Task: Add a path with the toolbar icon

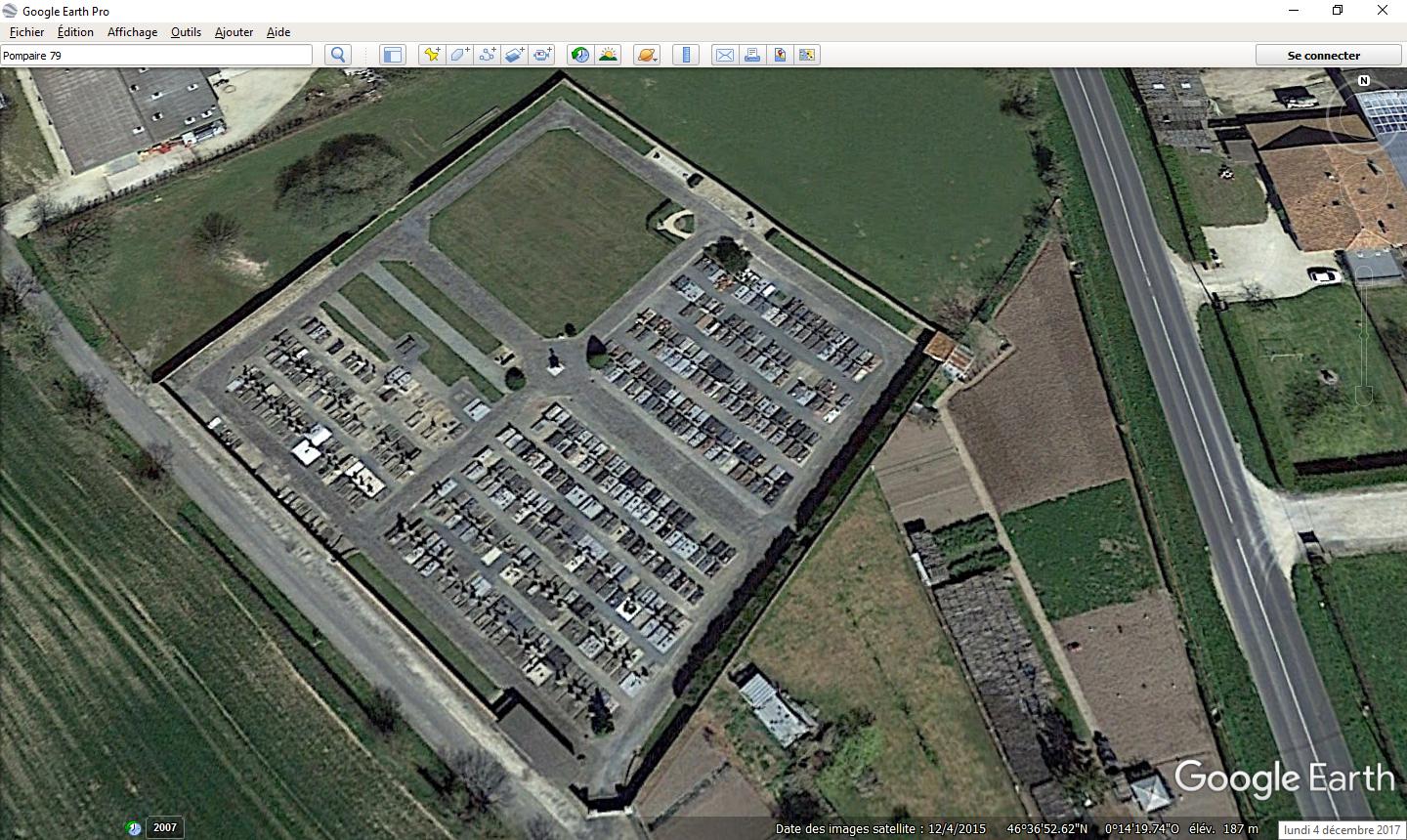Action: point(487,55)
